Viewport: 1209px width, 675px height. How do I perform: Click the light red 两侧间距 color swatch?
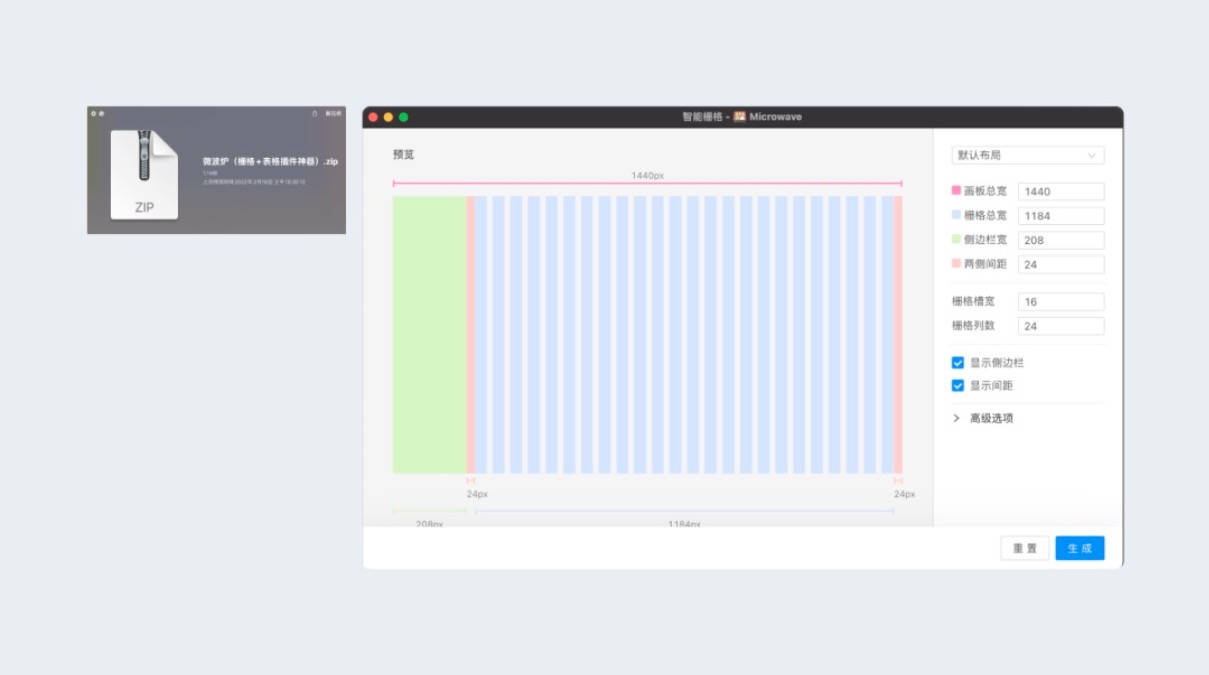[956, 263]
